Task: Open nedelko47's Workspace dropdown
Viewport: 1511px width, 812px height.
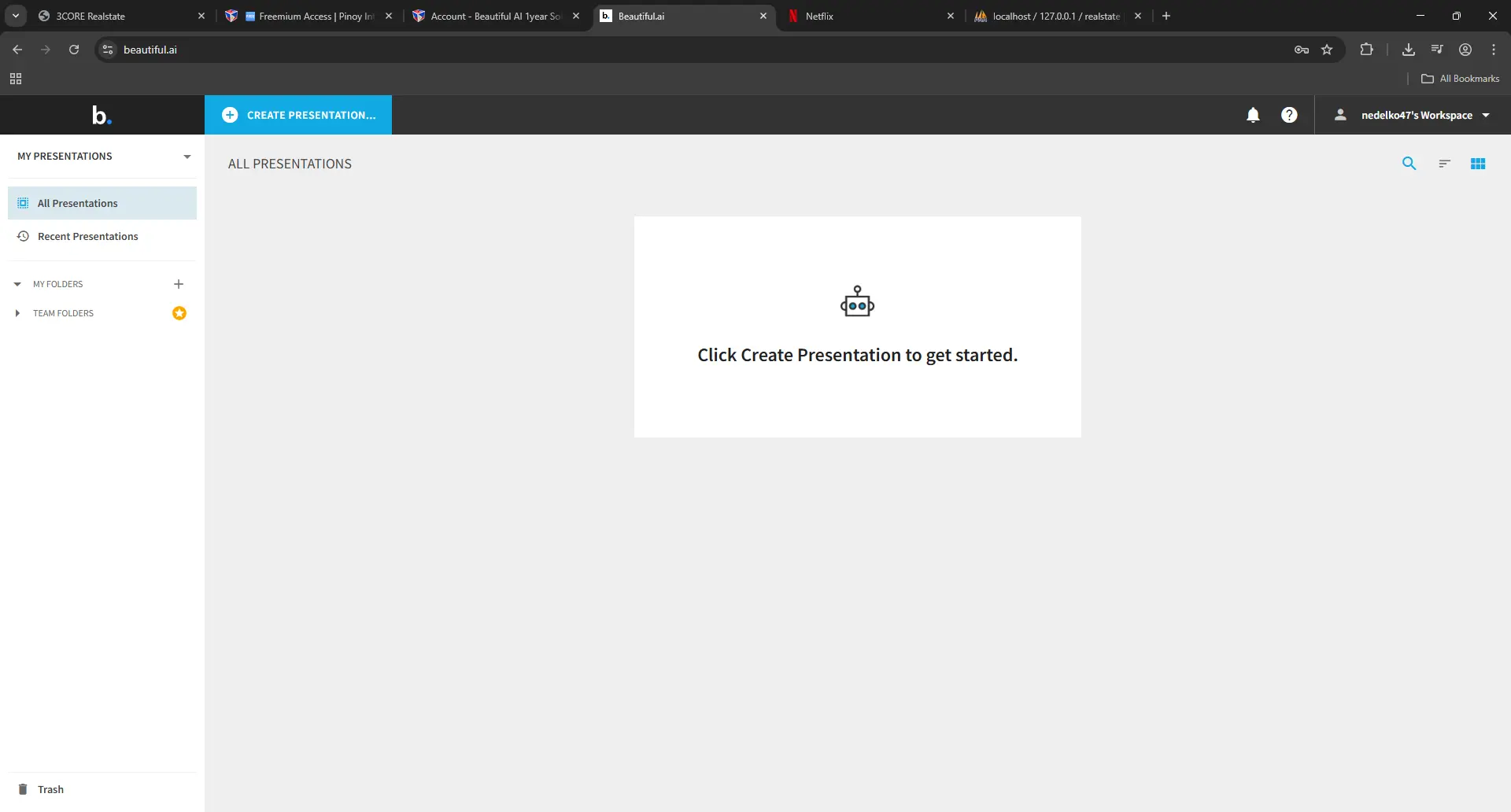Action: 1413,115
